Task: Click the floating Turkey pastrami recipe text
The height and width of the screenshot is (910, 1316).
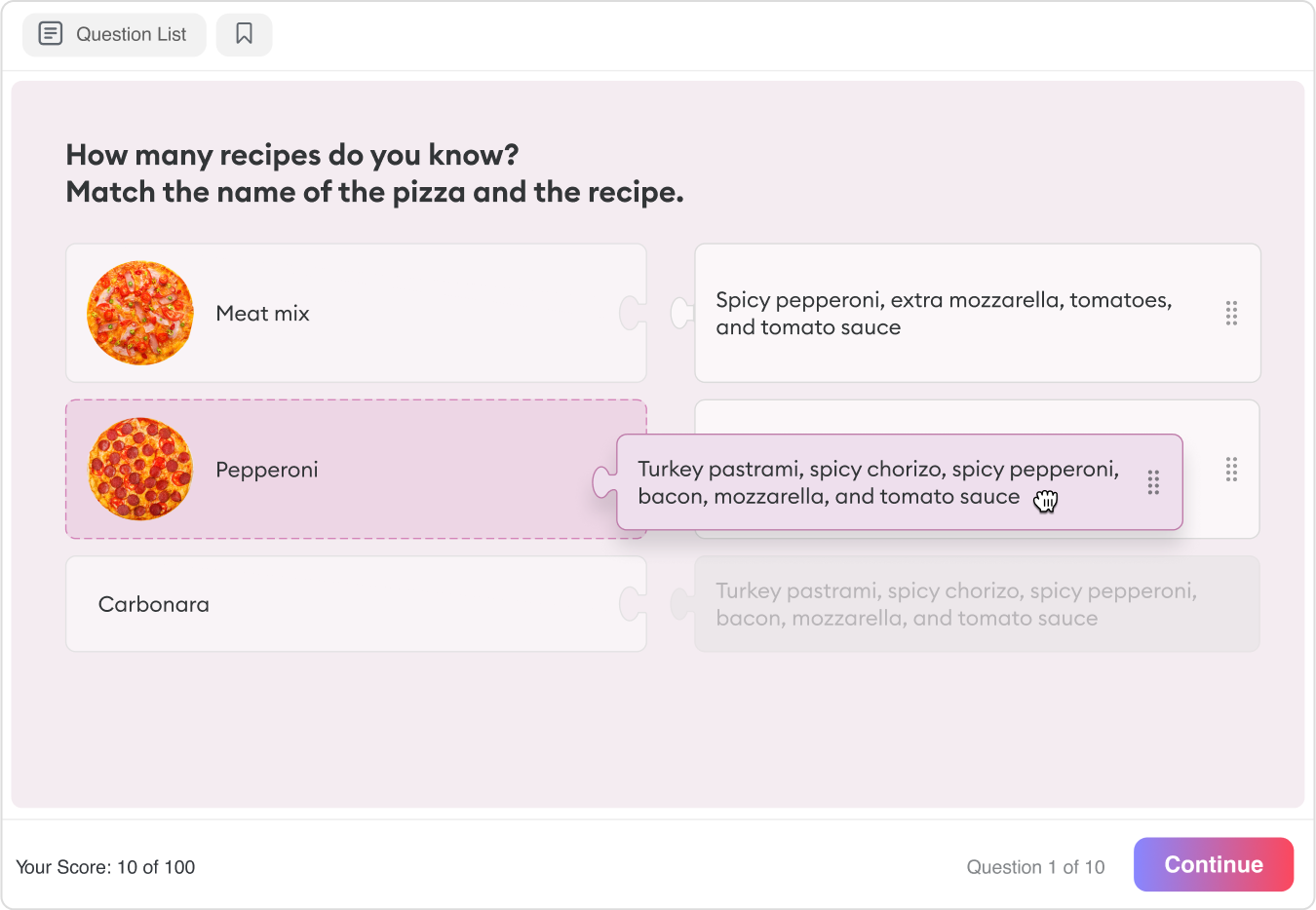Action: tap(878, 482)
